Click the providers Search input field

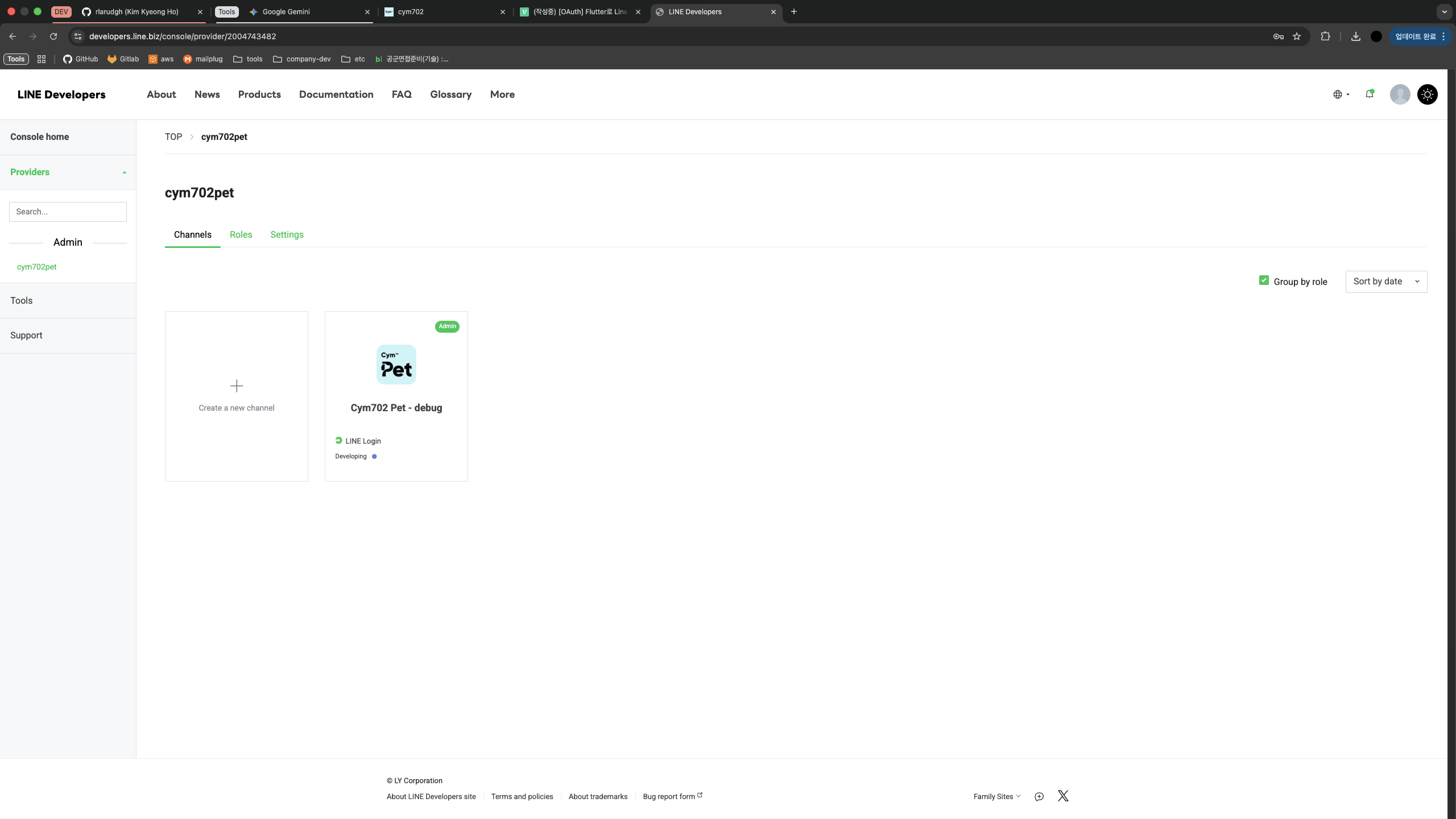pos(68,212)
